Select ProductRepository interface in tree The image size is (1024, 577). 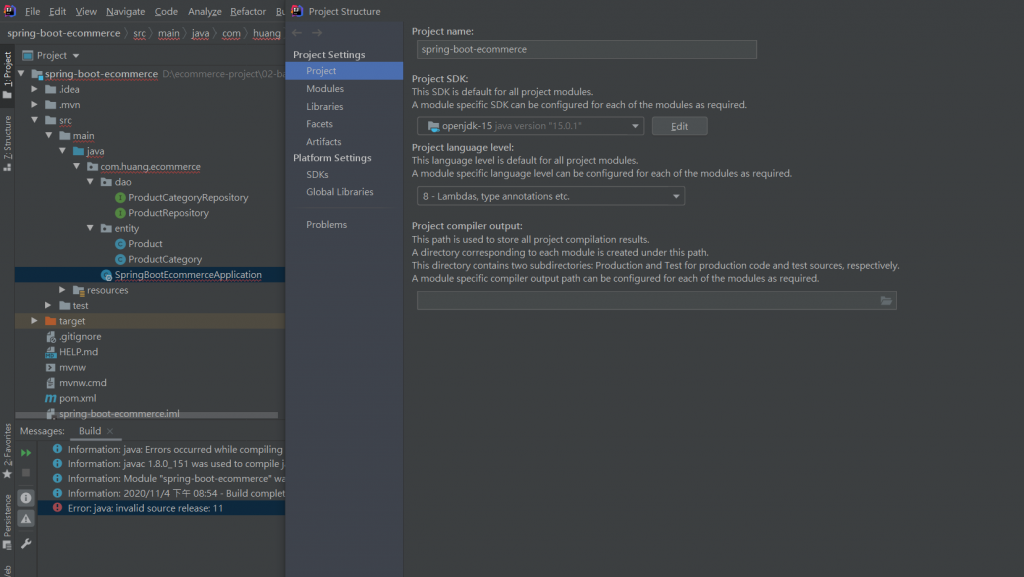[x=168, y=213]
